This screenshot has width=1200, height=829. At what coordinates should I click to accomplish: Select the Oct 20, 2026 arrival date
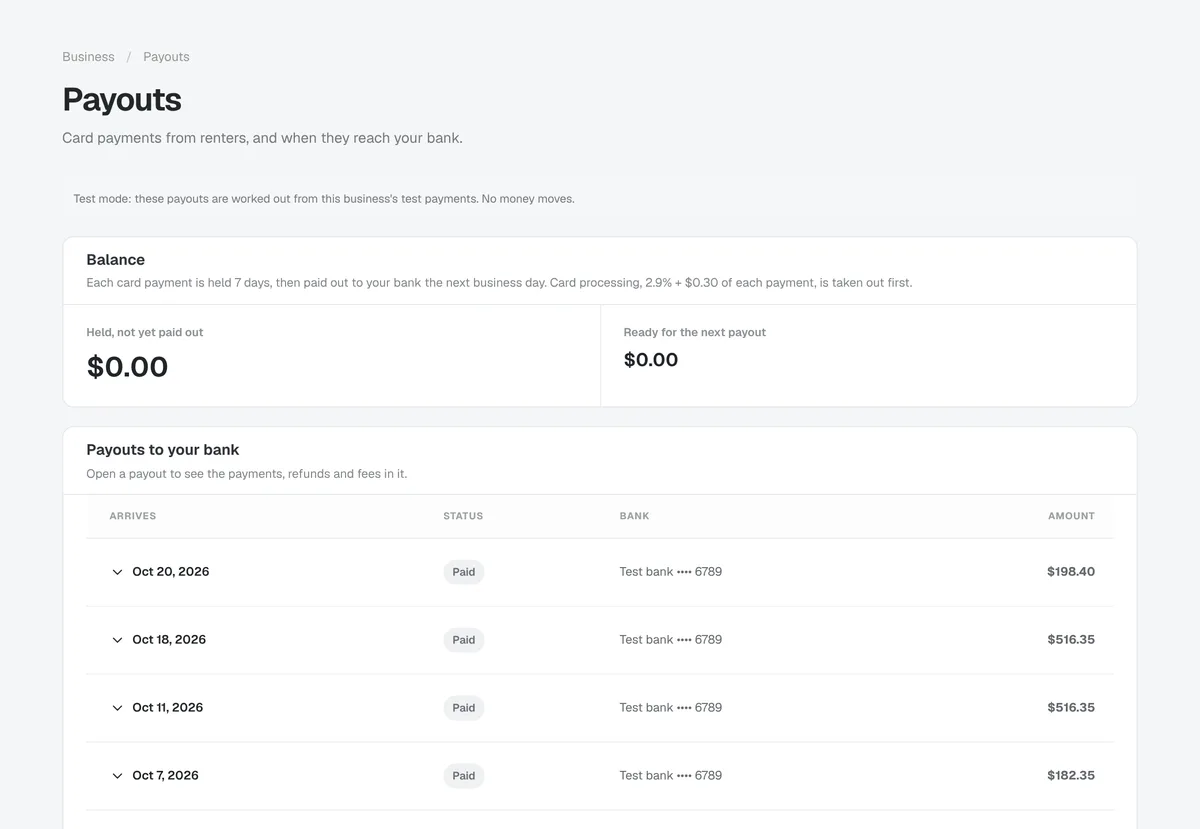tap(171, 572)
